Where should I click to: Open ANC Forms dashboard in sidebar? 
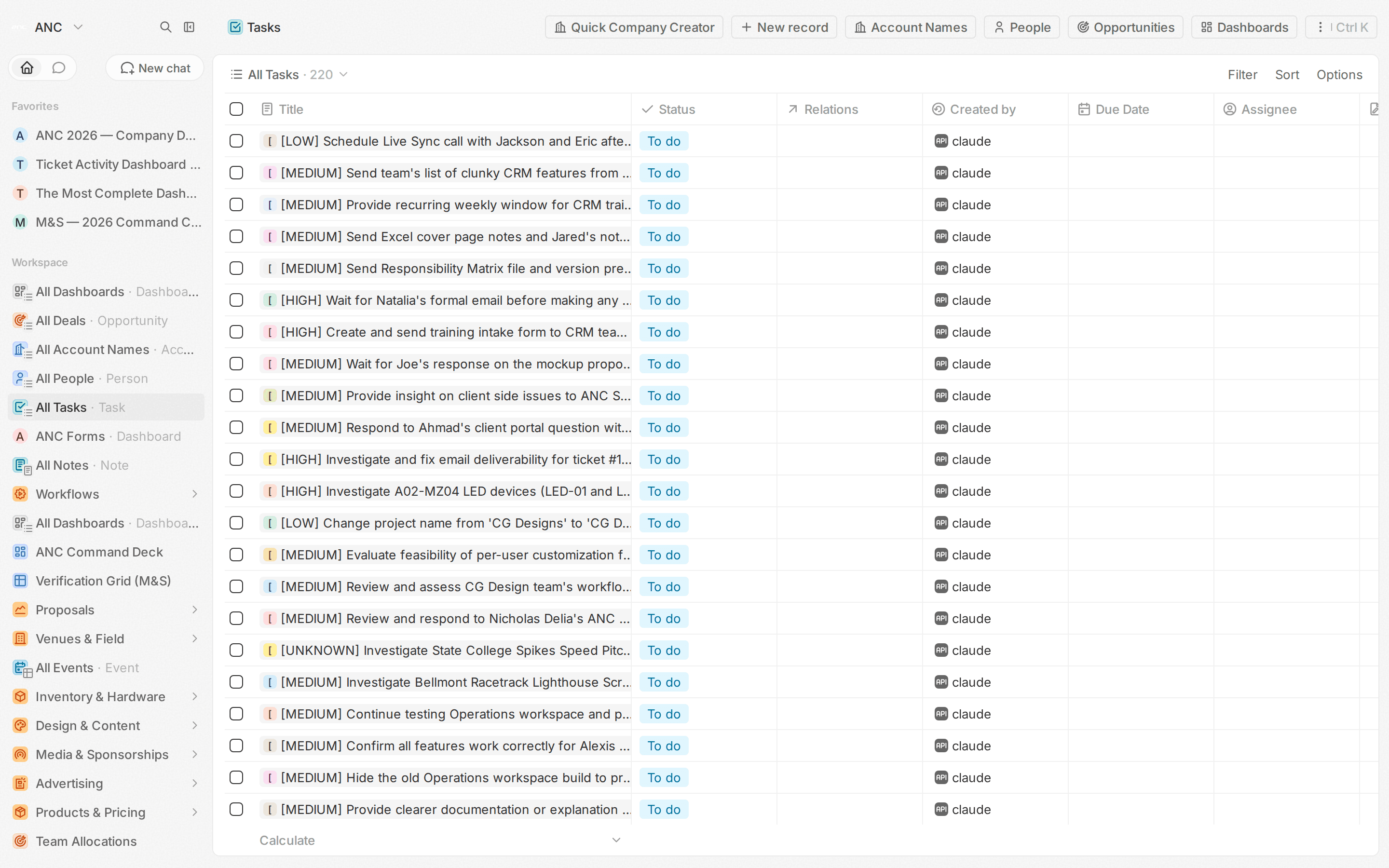point(106,436)
